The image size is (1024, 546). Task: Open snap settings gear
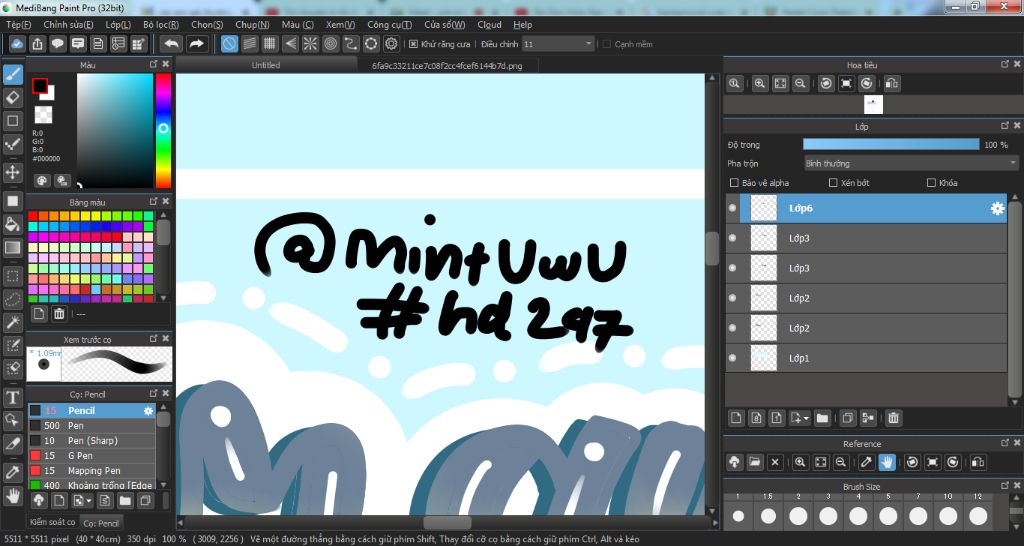point(391,44)
